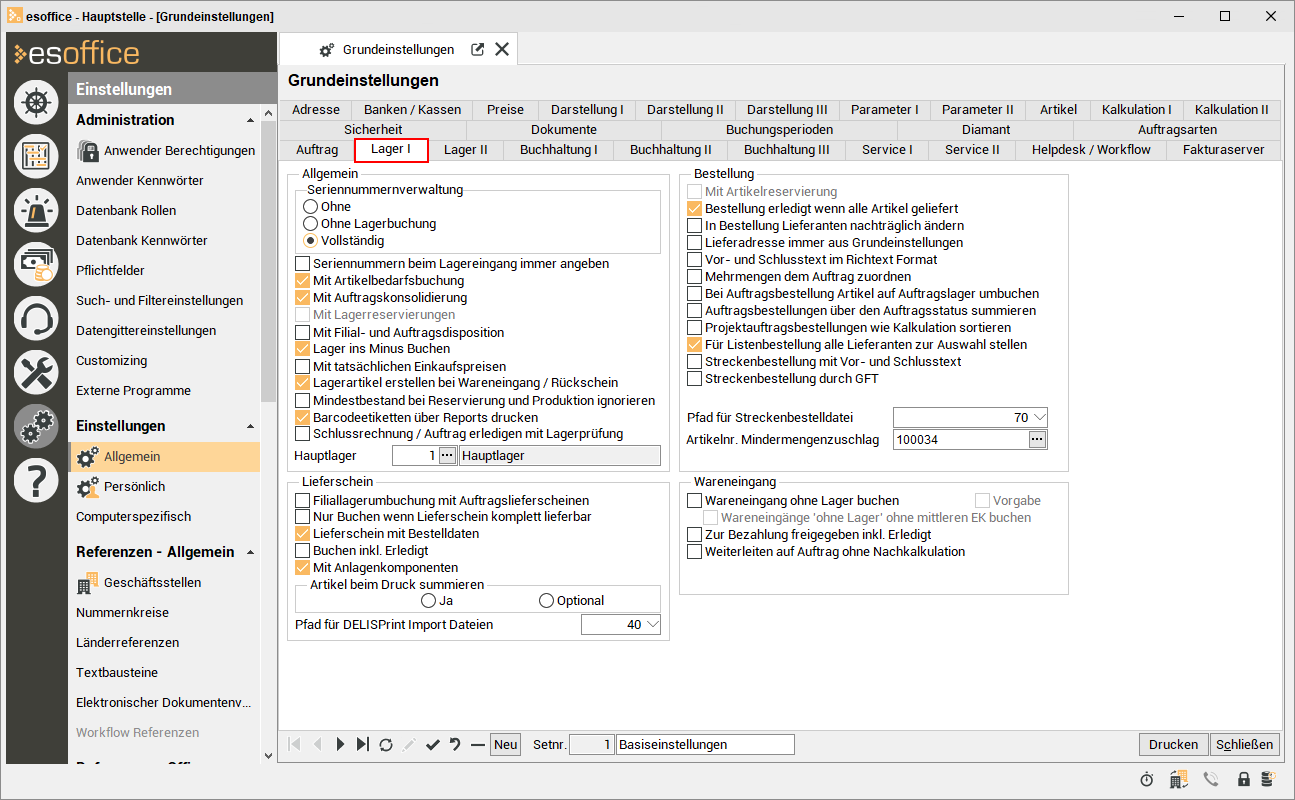Open the Helpdesk / Workflow tab

point(1091,150)
